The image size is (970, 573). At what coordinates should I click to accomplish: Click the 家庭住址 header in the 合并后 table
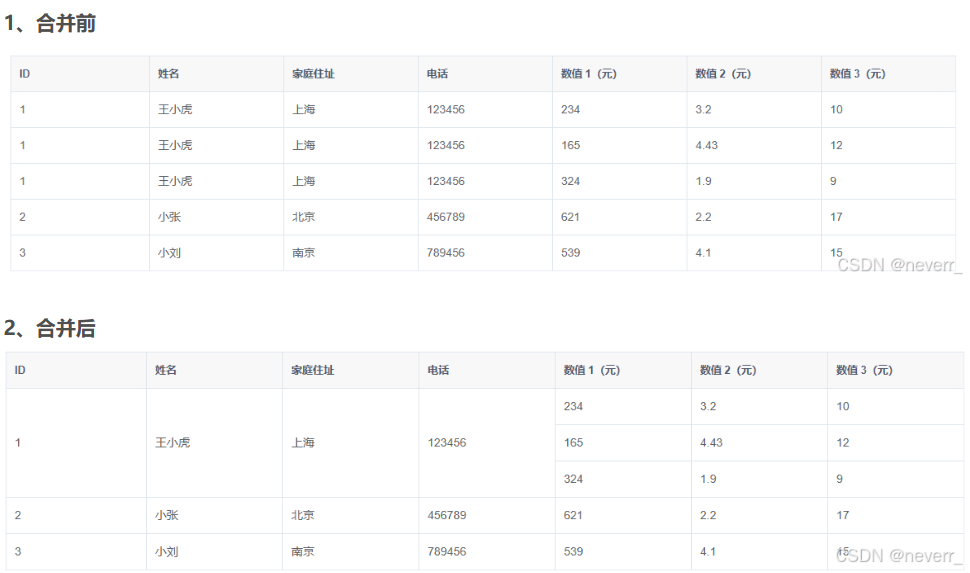[312, 370]
